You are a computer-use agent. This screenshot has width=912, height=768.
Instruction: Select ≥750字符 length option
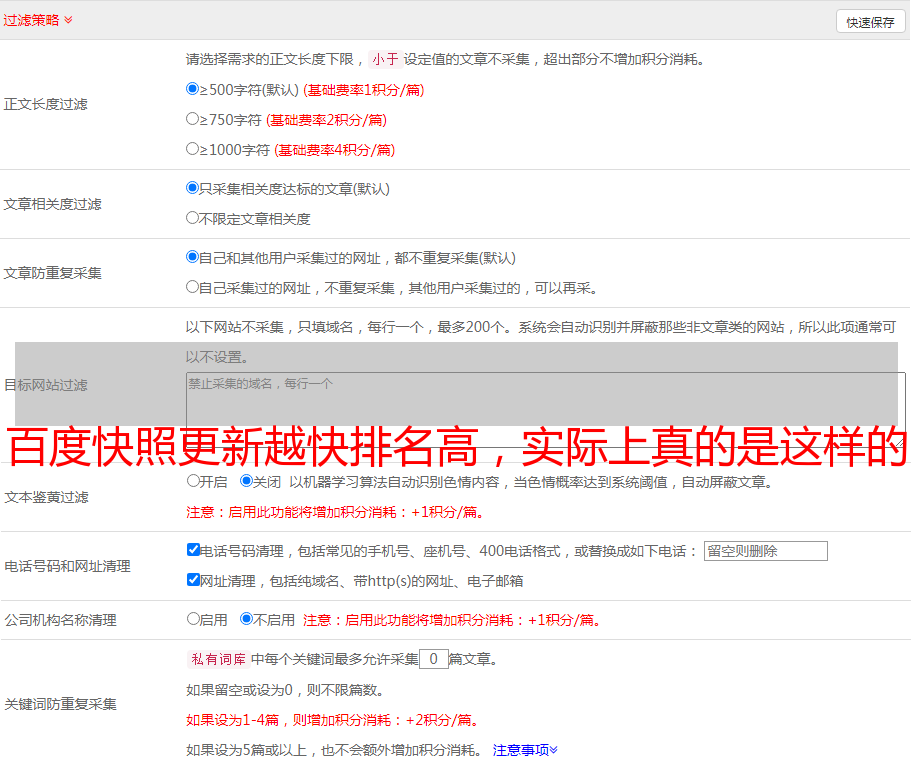[x=193, y=119]
